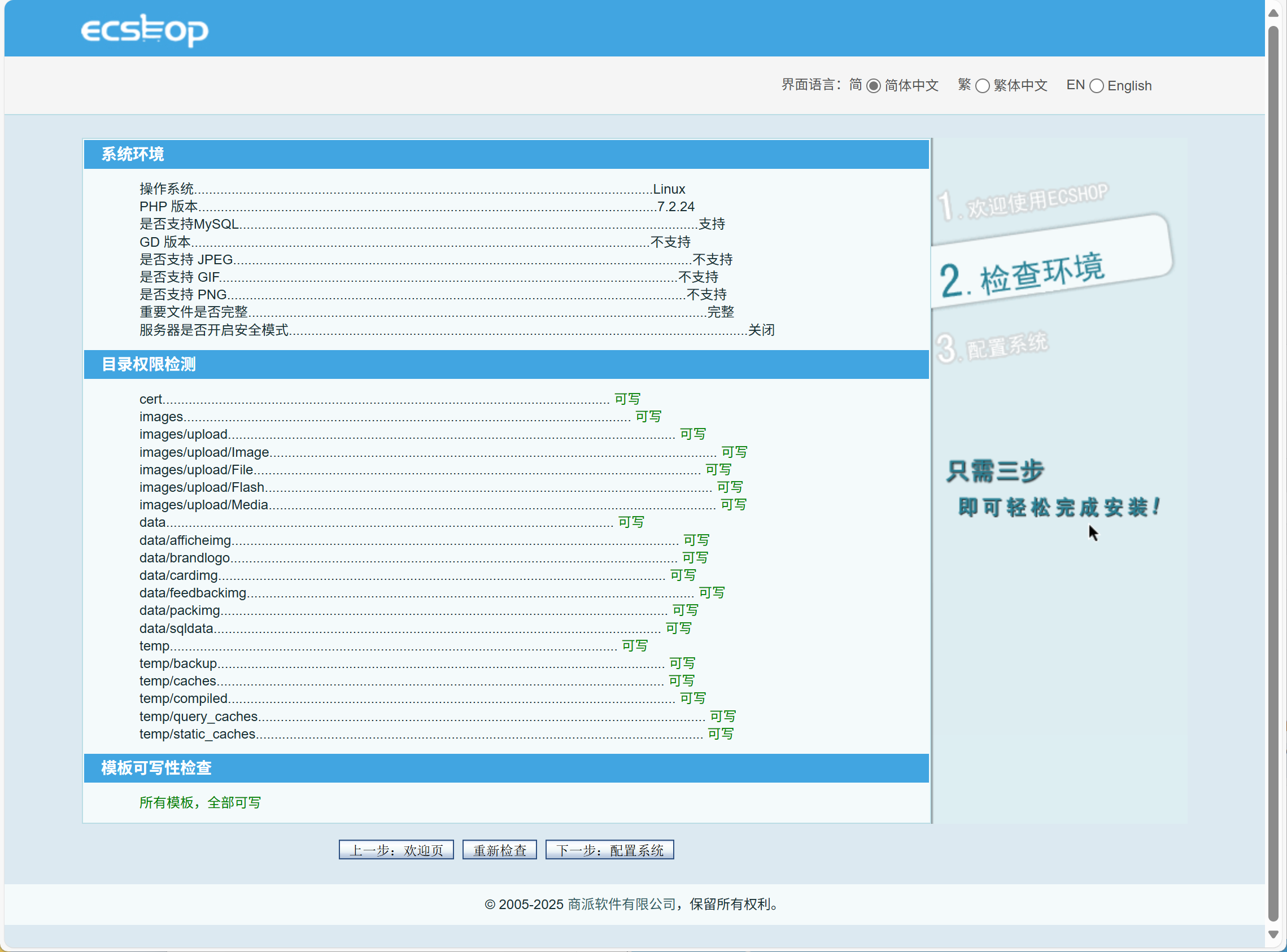Select English language radio button

pyautogui.click(x=1096, y=86)
